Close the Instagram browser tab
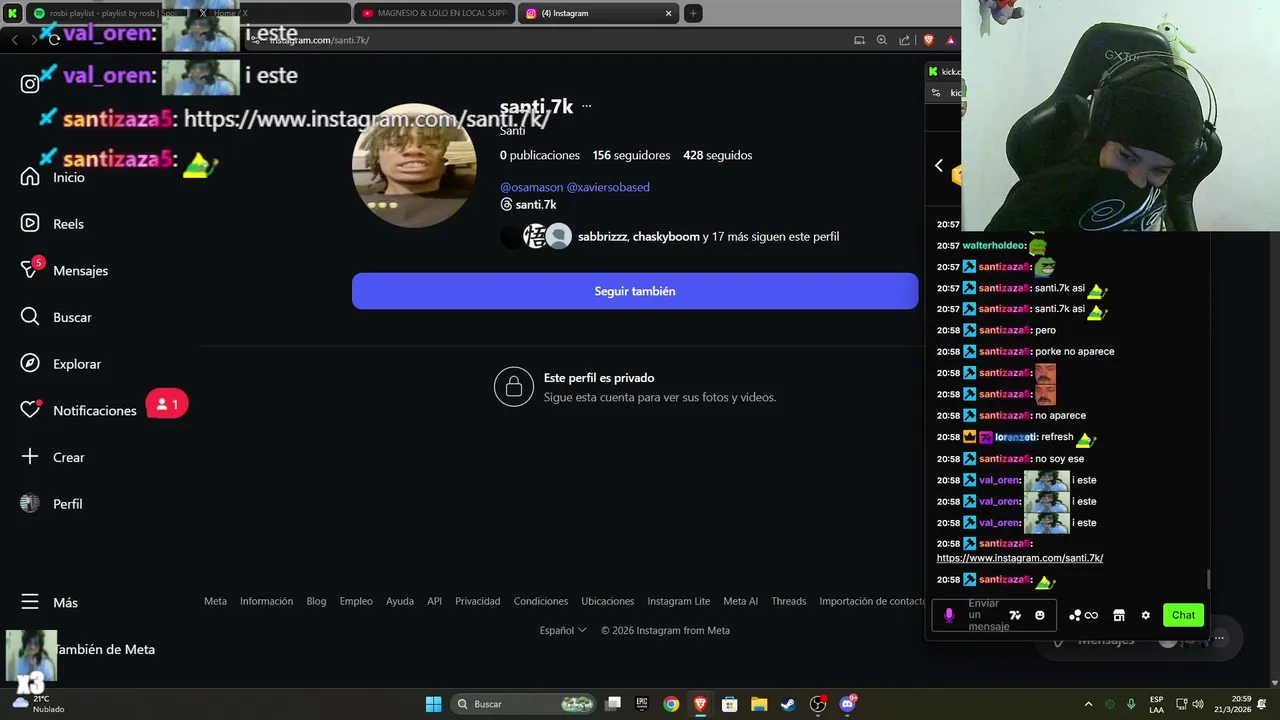 click(x=669, y=13)
